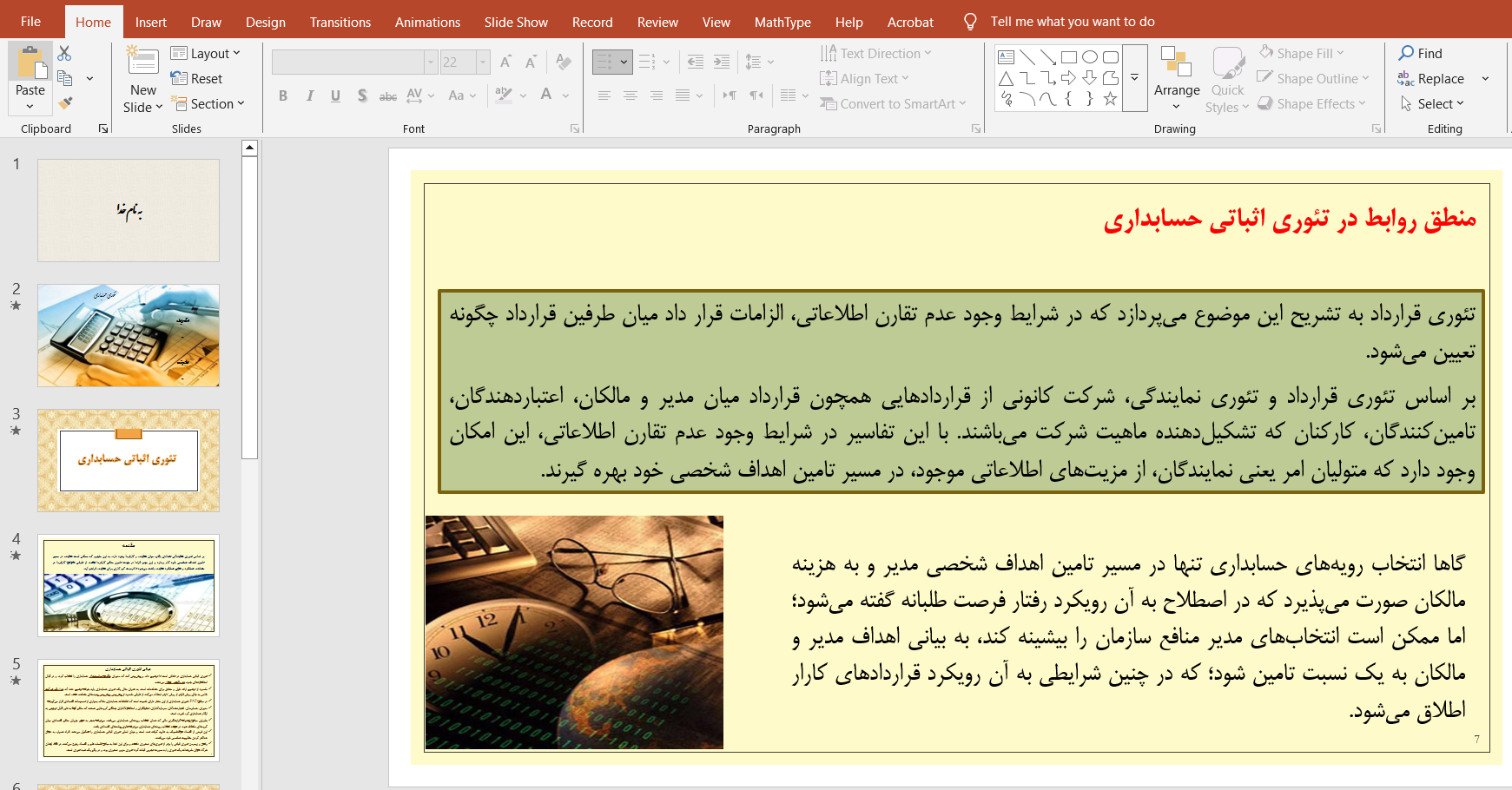This screenshot has width=1512, height=790.
Task: Open the font size dropdown
Action: 483,62
